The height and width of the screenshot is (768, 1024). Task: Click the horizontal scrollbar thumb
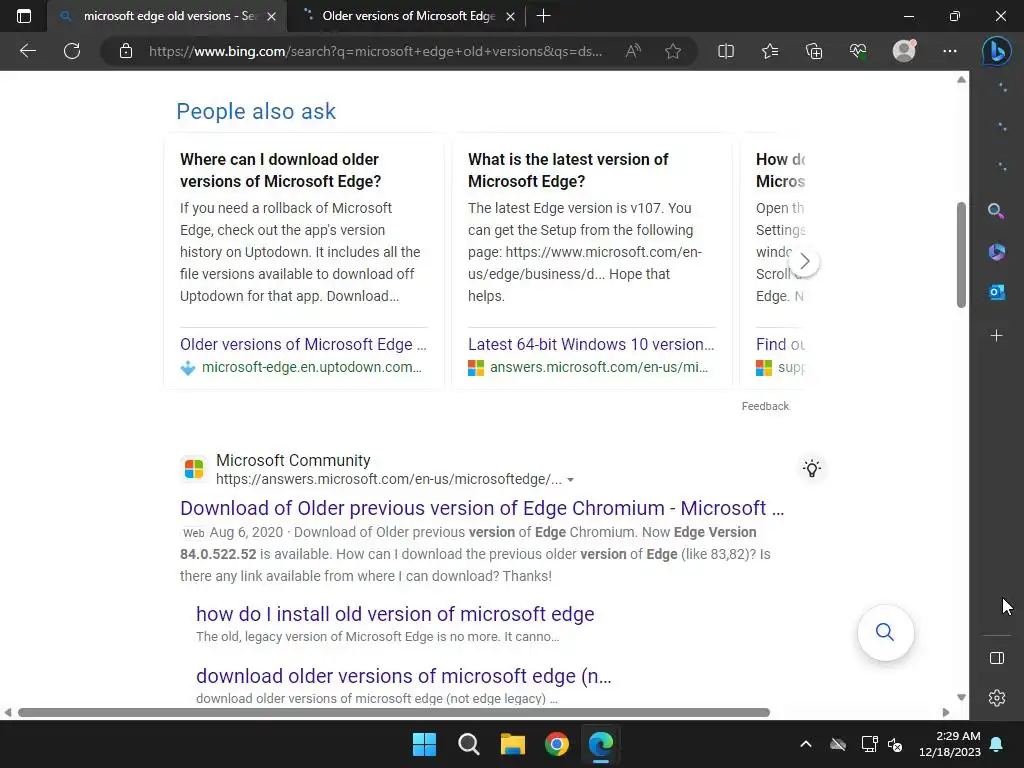[394, 712]
